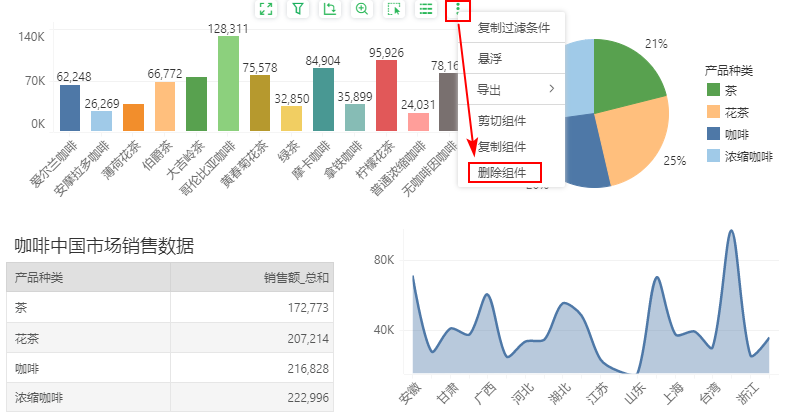This screenshot has height=420, width=787.
Task: Select the zoom-in magnifier icon
Action: tap(362, 9)
